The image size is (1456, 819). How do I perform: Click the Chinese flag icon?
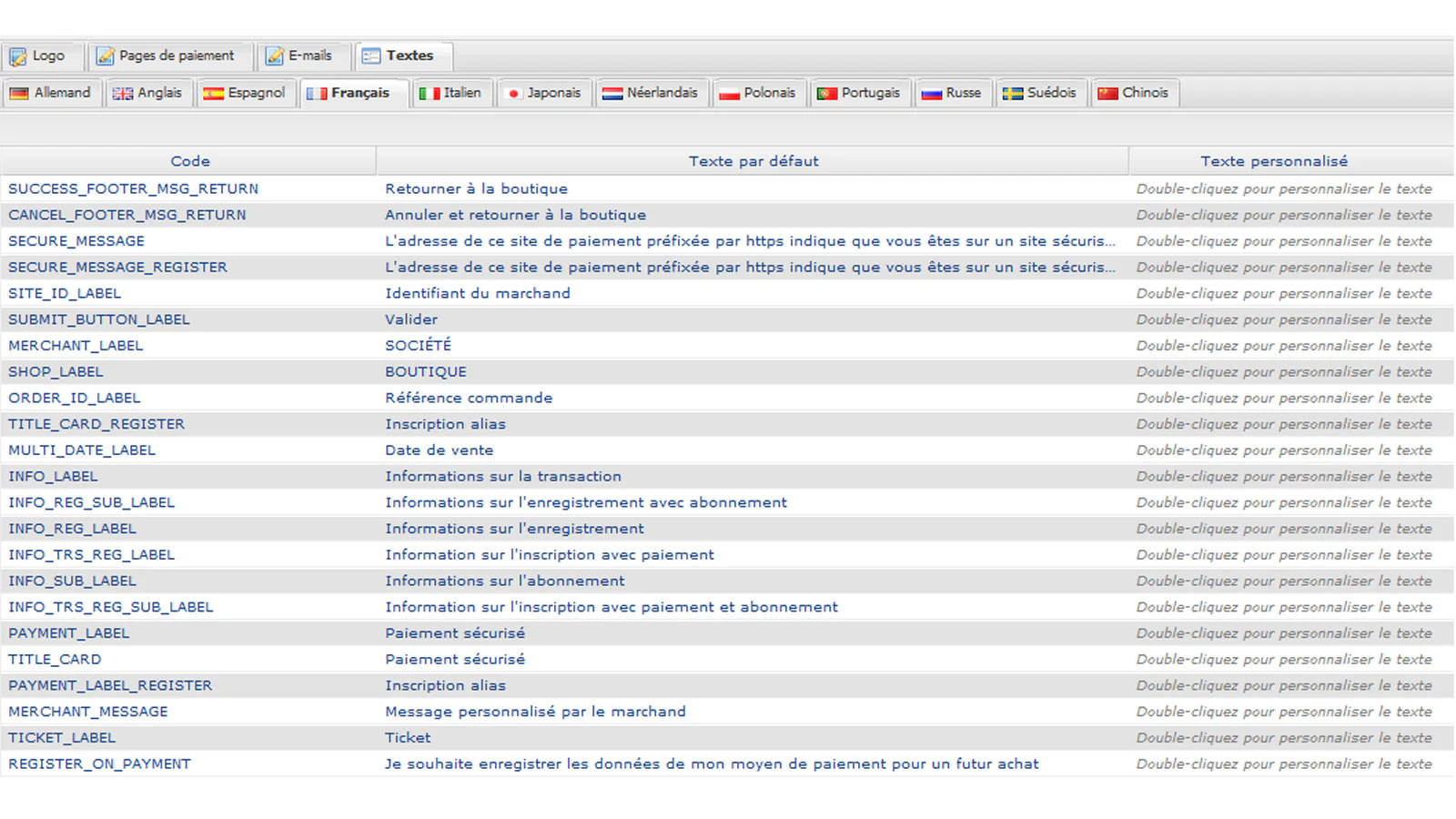(x=1107, y=94)
